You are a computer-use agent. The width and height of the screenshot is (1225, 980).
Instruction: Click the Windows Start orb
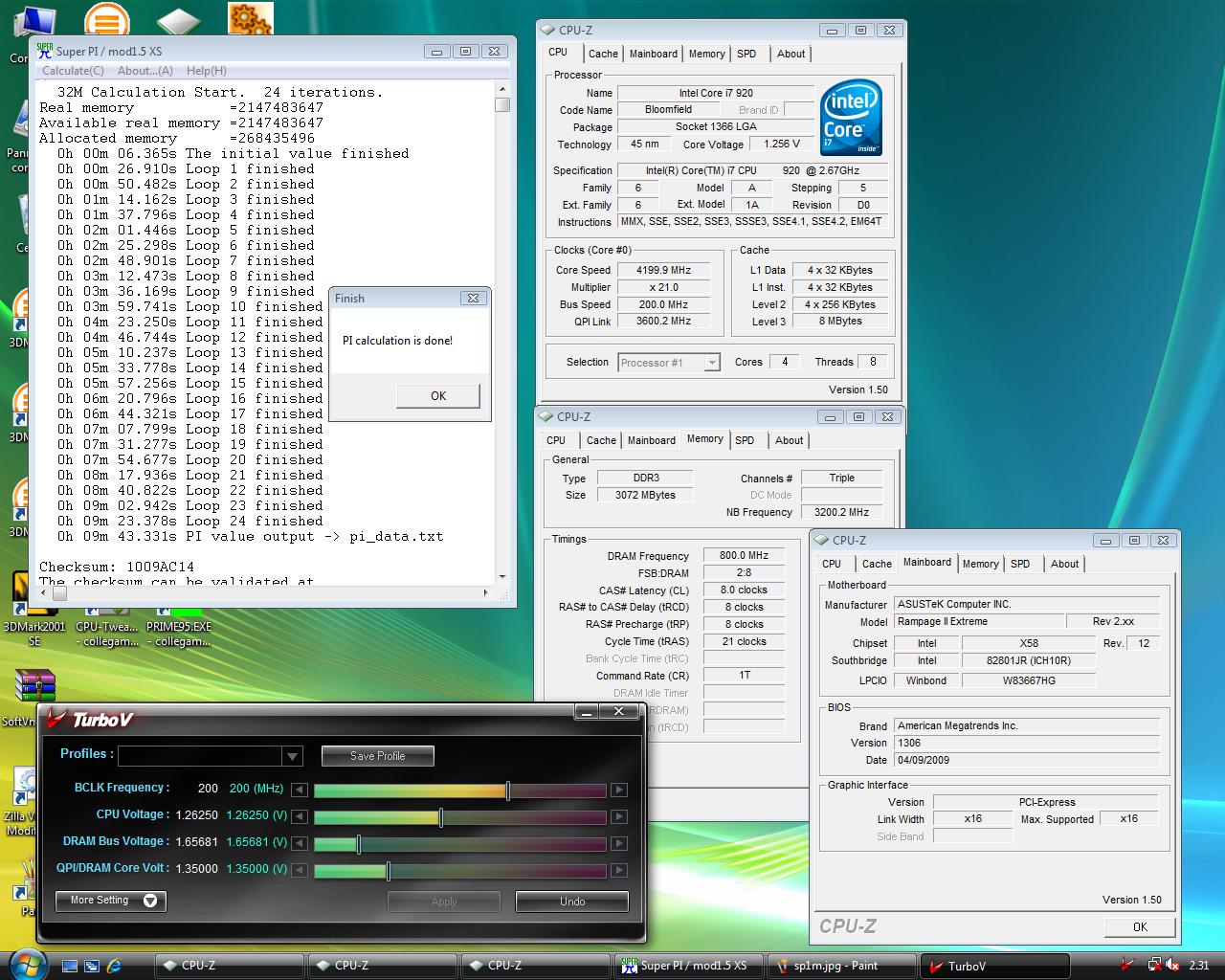point(27,964)
